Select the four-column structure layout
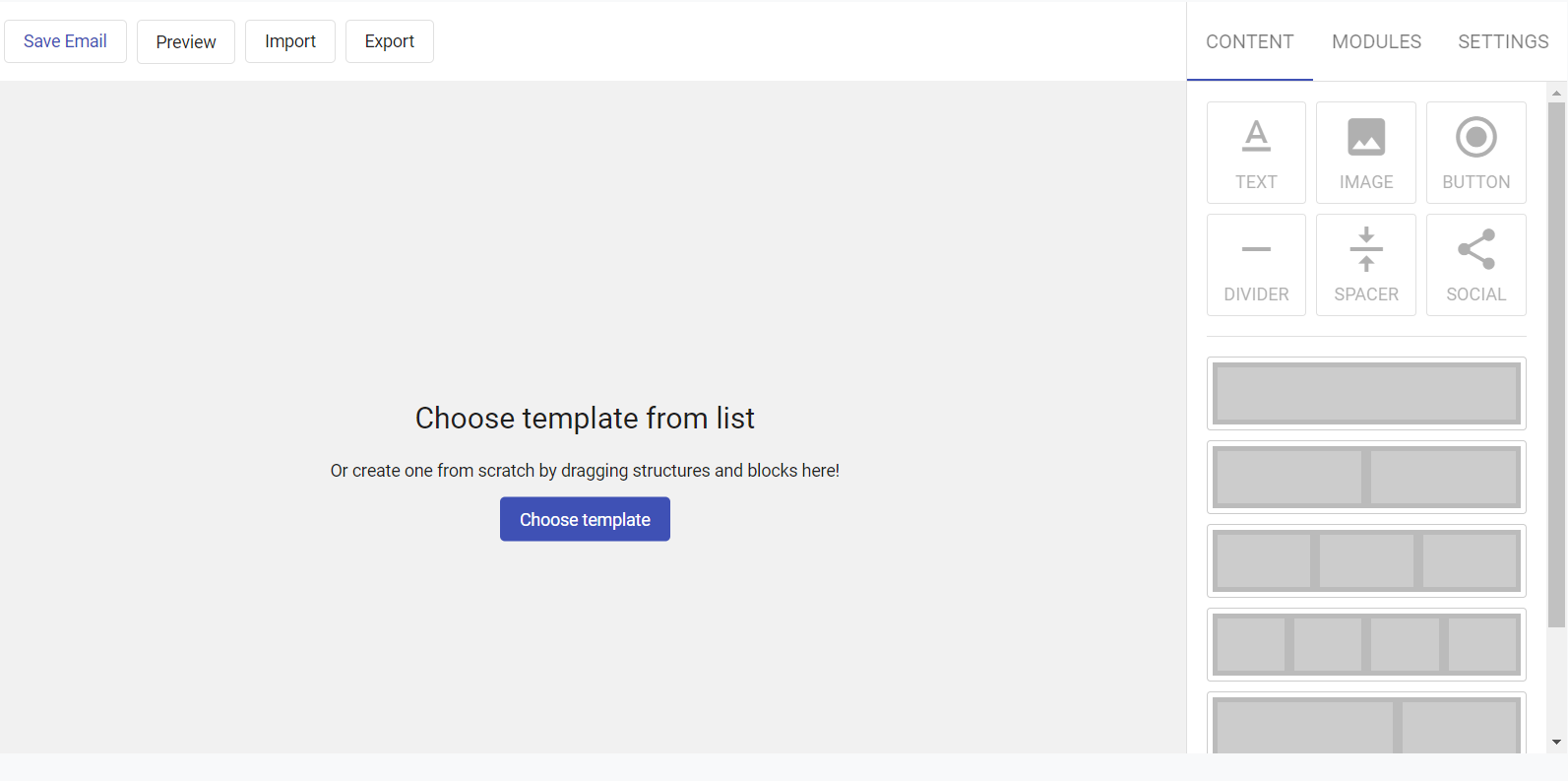Viewport: 1568px width, 781px height. (1366, 644)
